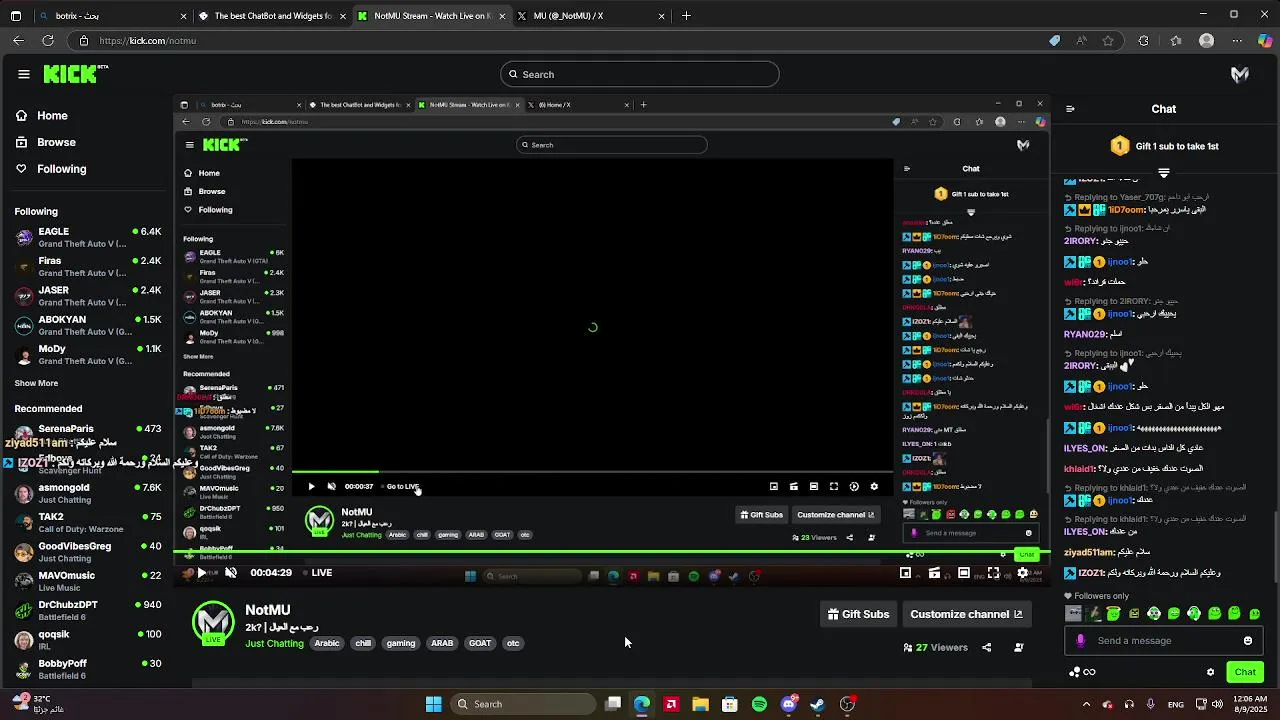Open the Edge profile avatar
Image resolution: width=1280 pixels, height=720 pixels.
(x=1206, y=41)
